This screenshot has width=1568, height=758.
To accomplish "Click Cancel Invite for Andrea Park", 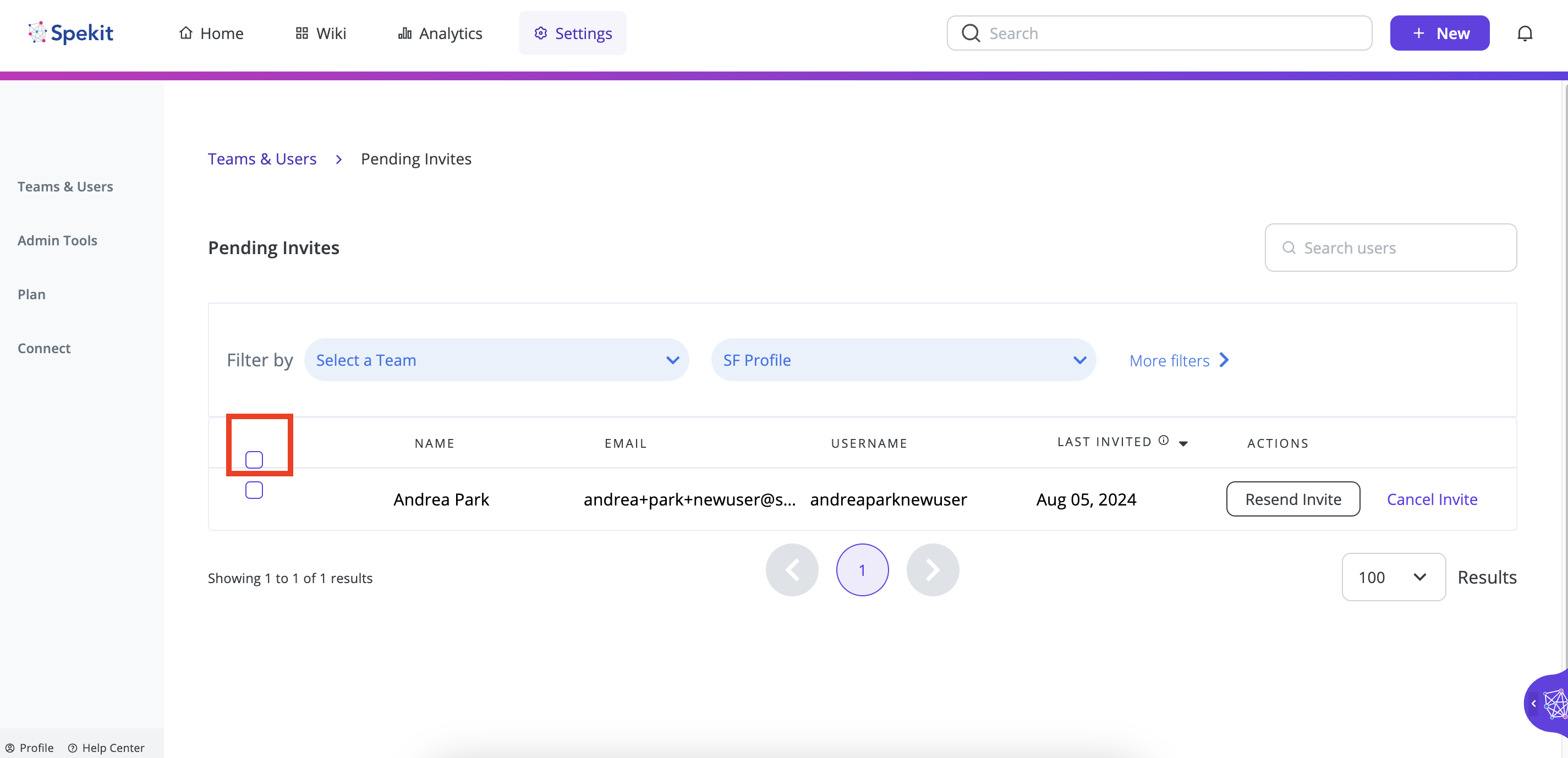I will [1432, 499].
